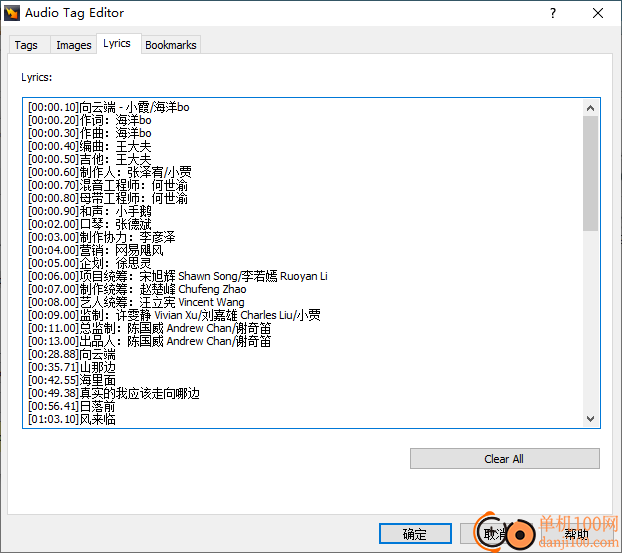The height and width of the screenshot is (553, 622).
Task: Click the line '[00:05.00]企划：徐思灵'
Action: click(90, 263)
